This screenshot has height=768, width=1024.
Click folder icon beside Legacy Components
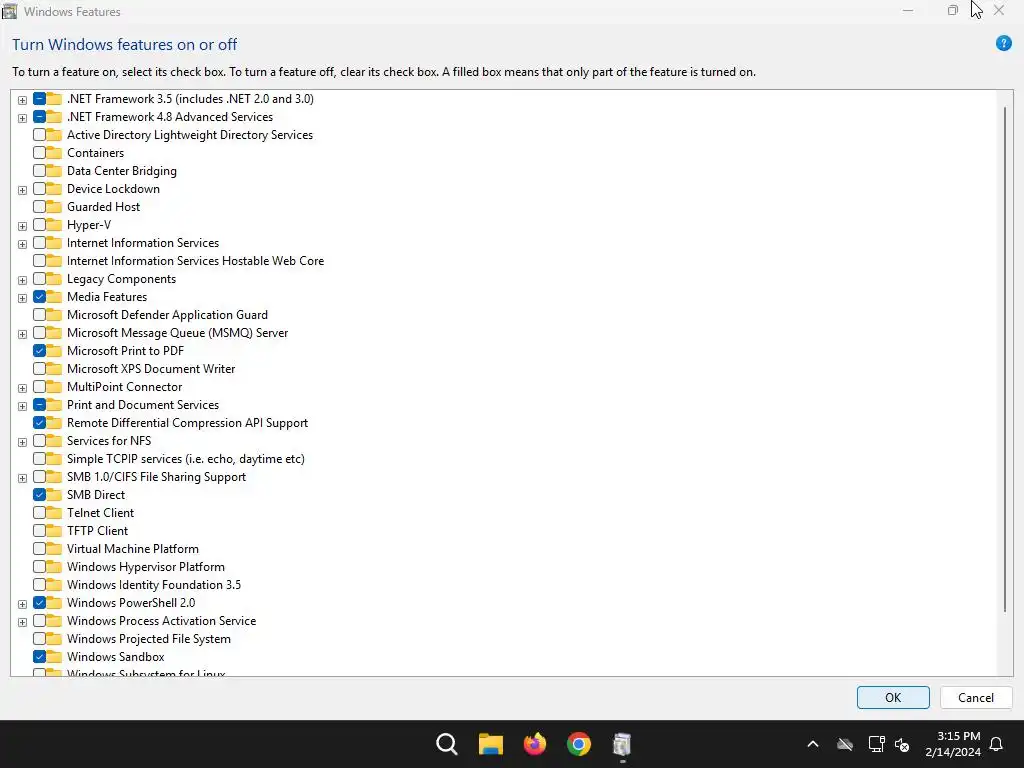coord(54,279)
